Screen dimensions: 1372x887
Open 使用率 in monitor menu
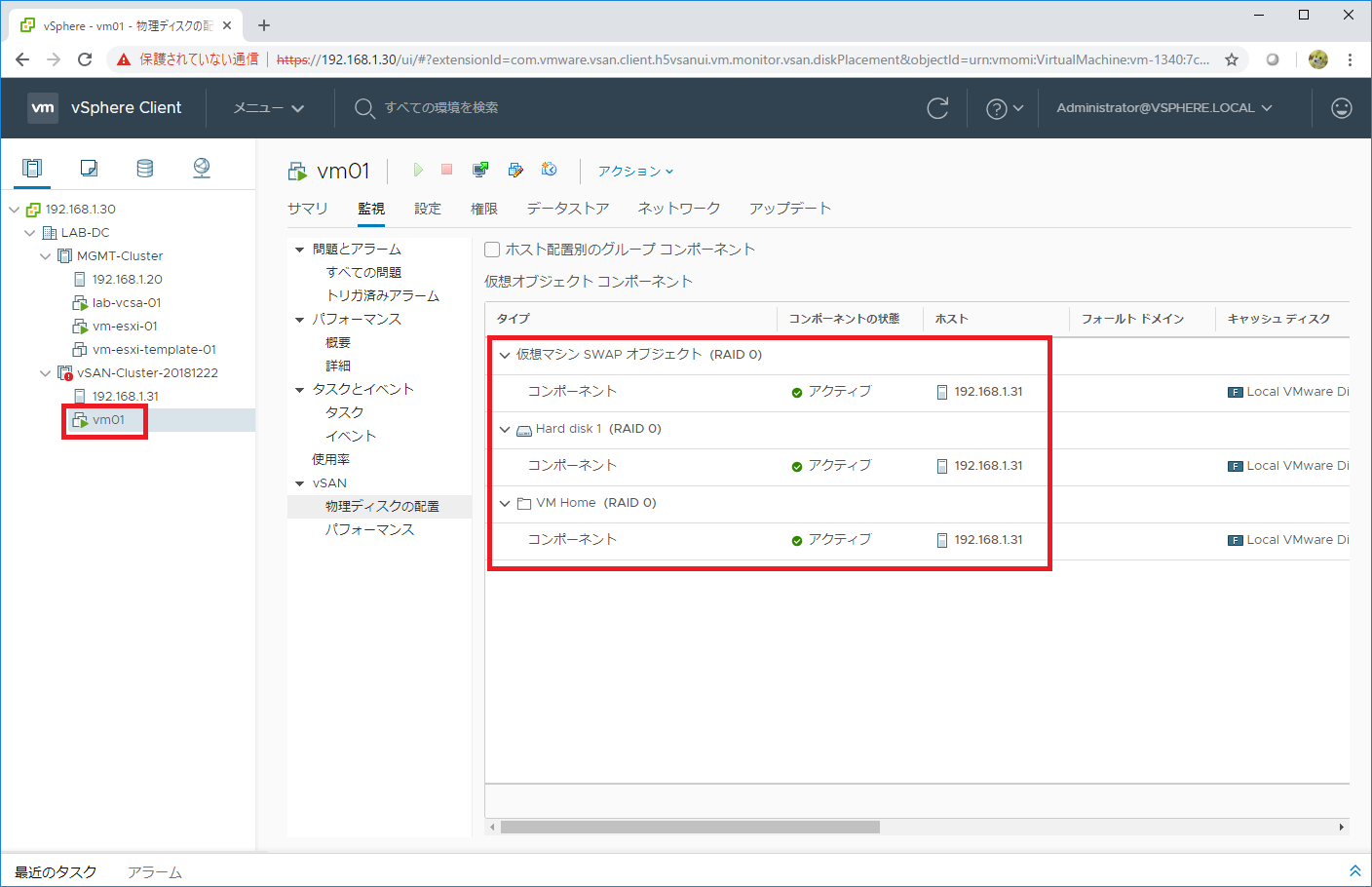(x=331, y=460)
